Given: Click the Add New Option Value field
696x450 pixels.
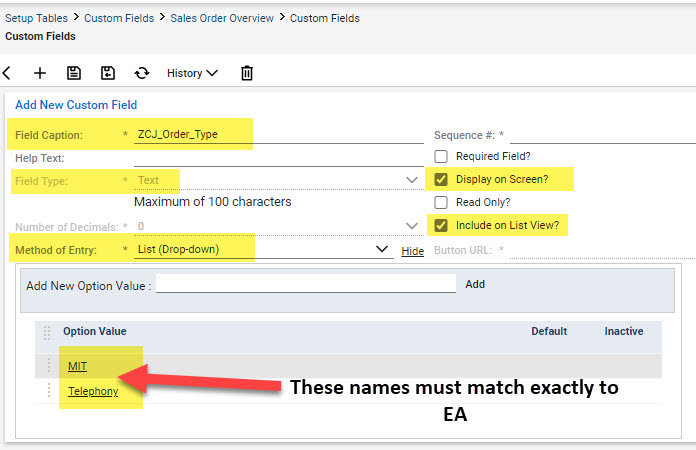Looking at the screenshot, I should coord(306,284).
